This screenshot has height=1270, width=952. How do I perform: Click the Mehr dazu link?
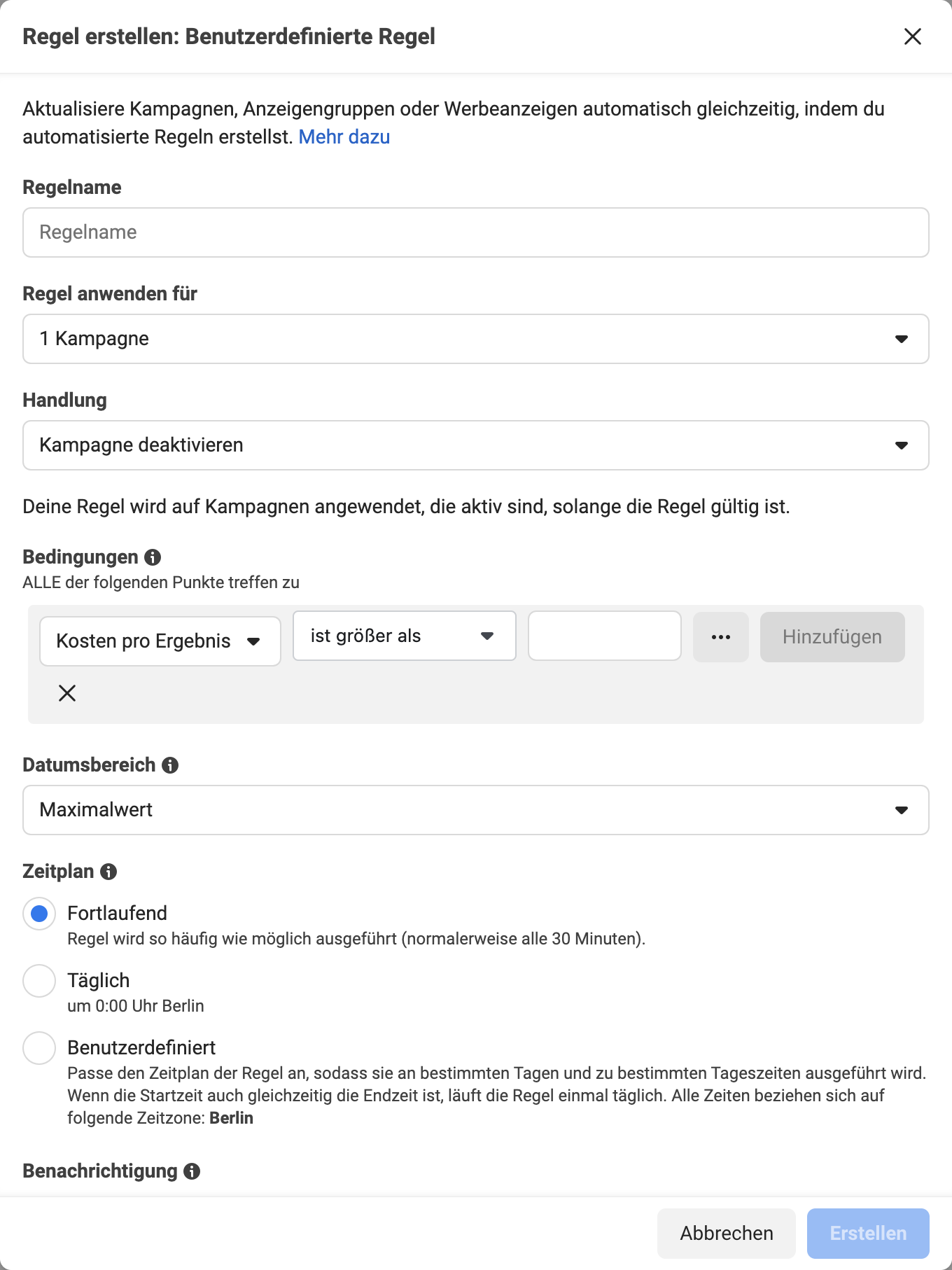[x=344, y=137]
